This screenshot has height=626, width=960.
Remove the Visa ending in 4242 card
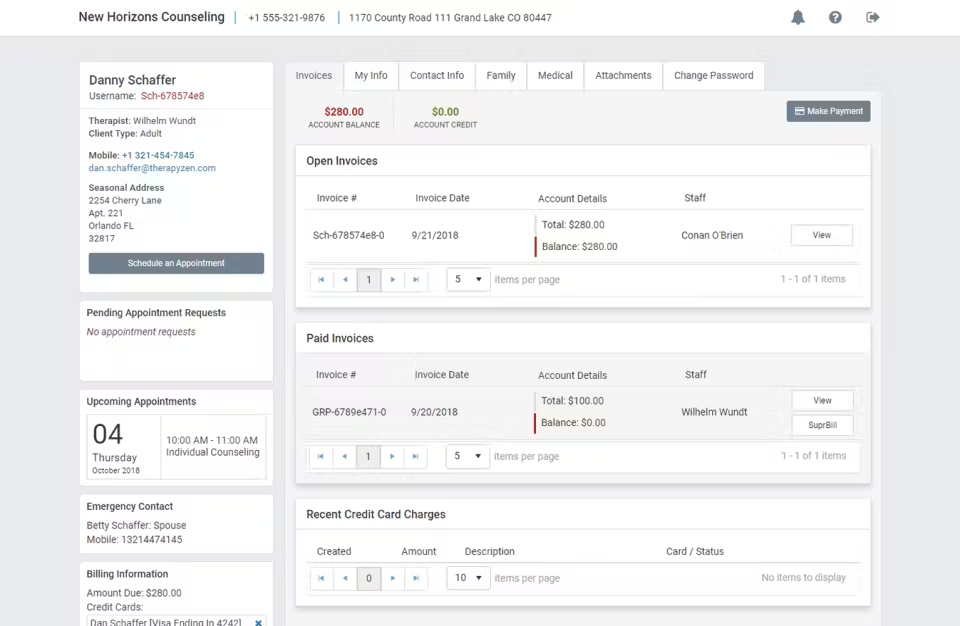tap(258, 622)
